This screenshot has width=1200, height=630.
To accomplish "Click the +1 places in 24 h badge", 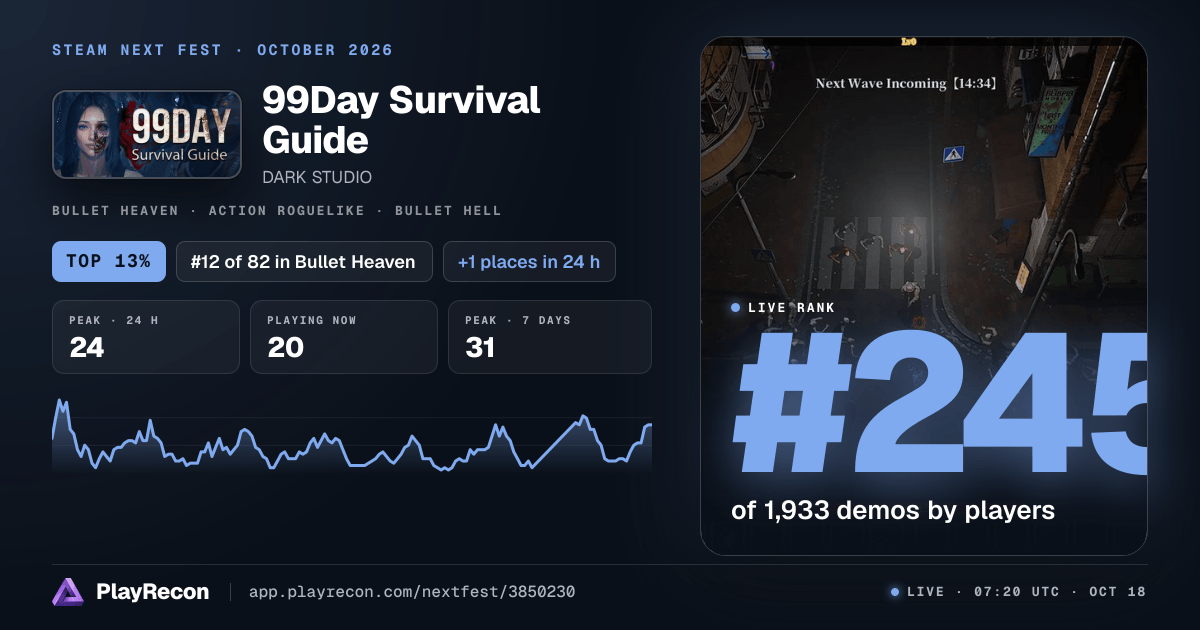I will point(529,262).
